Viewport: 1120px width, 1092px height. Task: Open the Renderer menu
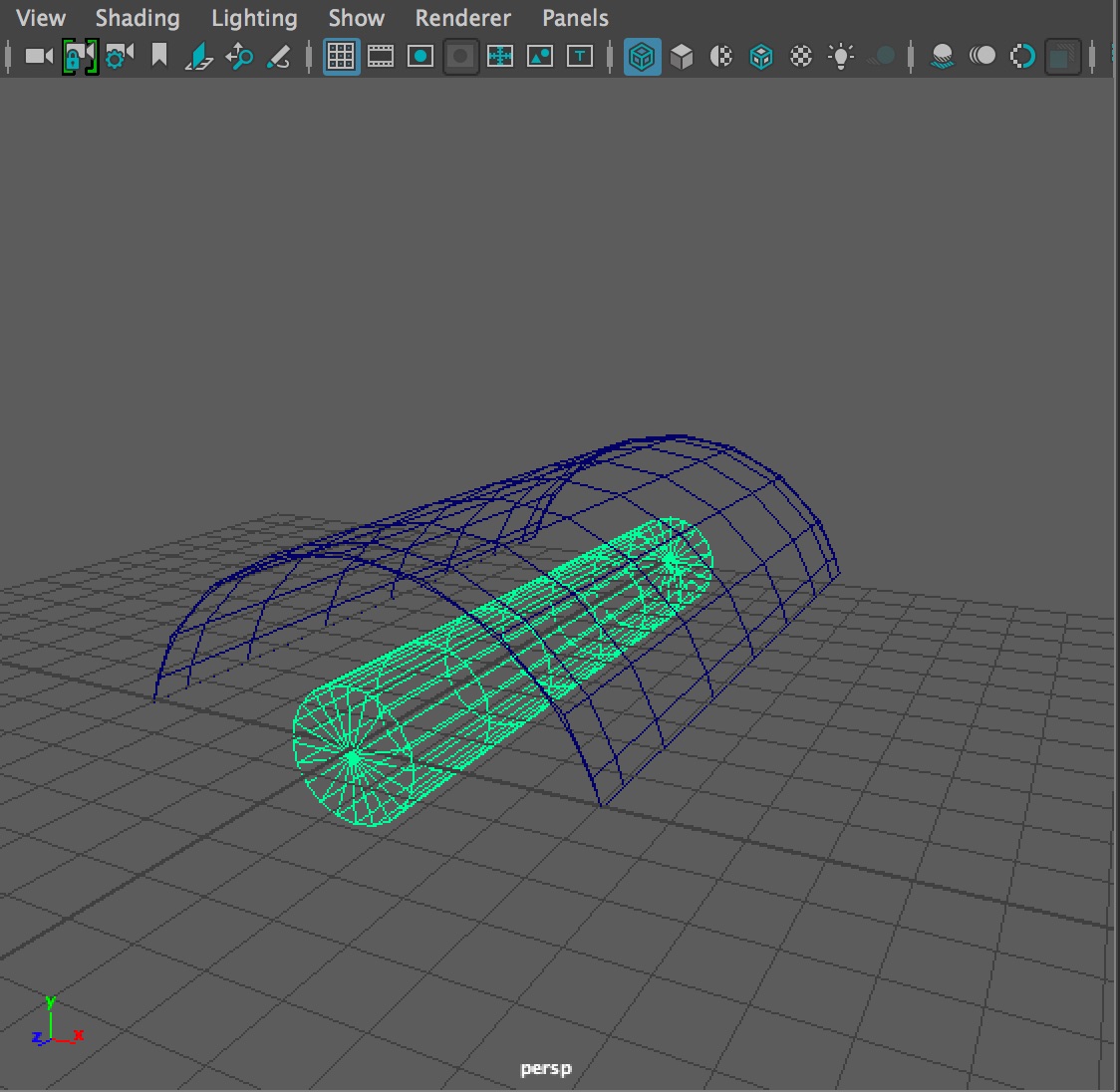(x=463, y=18)
